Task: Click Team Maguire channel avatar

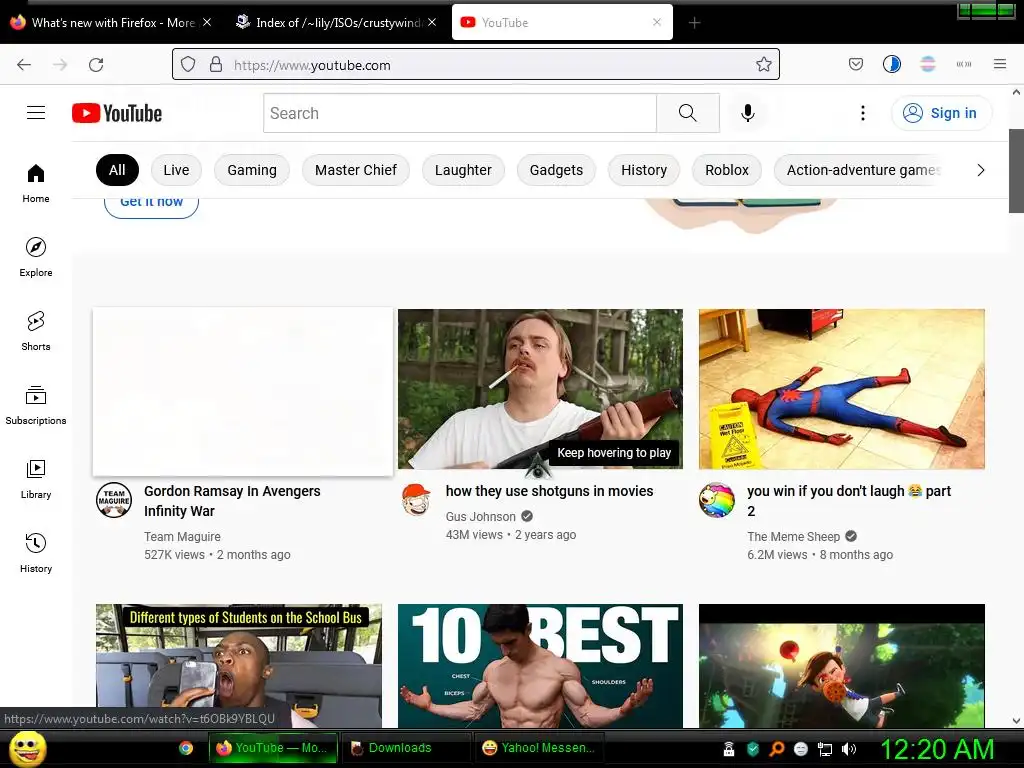Action: pyautogui.click(x=114, y=500)
